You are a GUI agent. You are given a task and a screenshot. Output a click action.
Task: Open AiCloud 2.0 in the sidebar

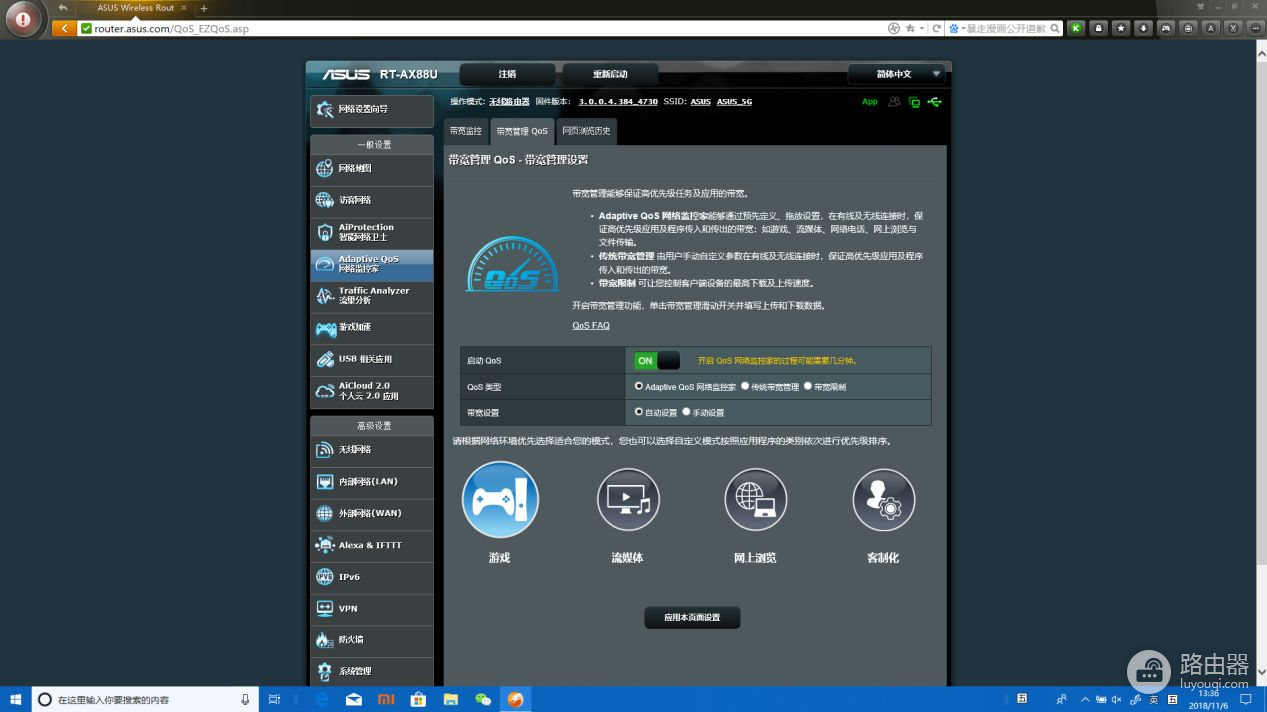pos(372,391)
